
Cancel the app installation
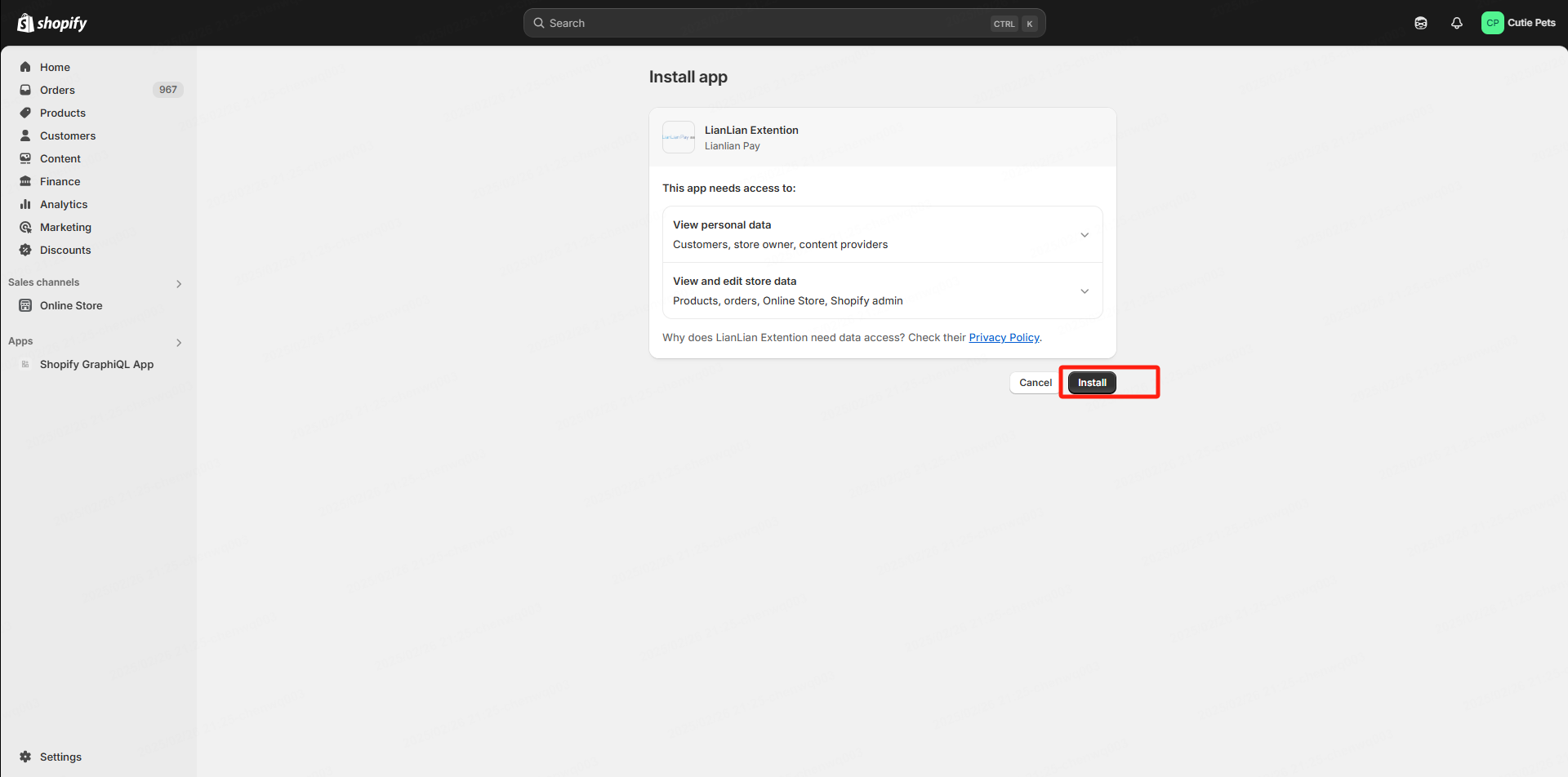point(1036,383)
